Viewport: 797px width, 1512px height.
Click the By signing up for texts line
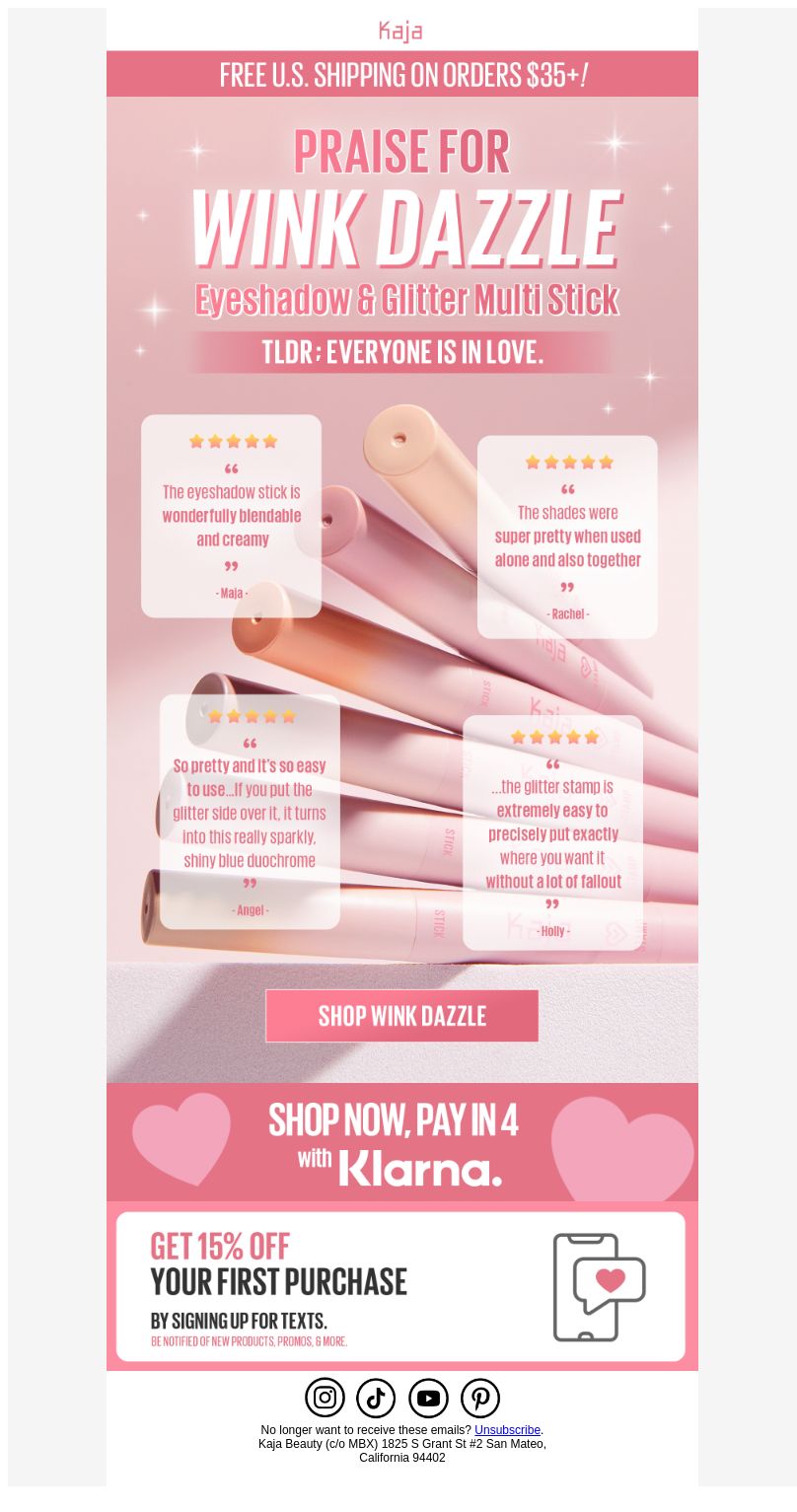pyautogui.click(x=239, y=1320)
